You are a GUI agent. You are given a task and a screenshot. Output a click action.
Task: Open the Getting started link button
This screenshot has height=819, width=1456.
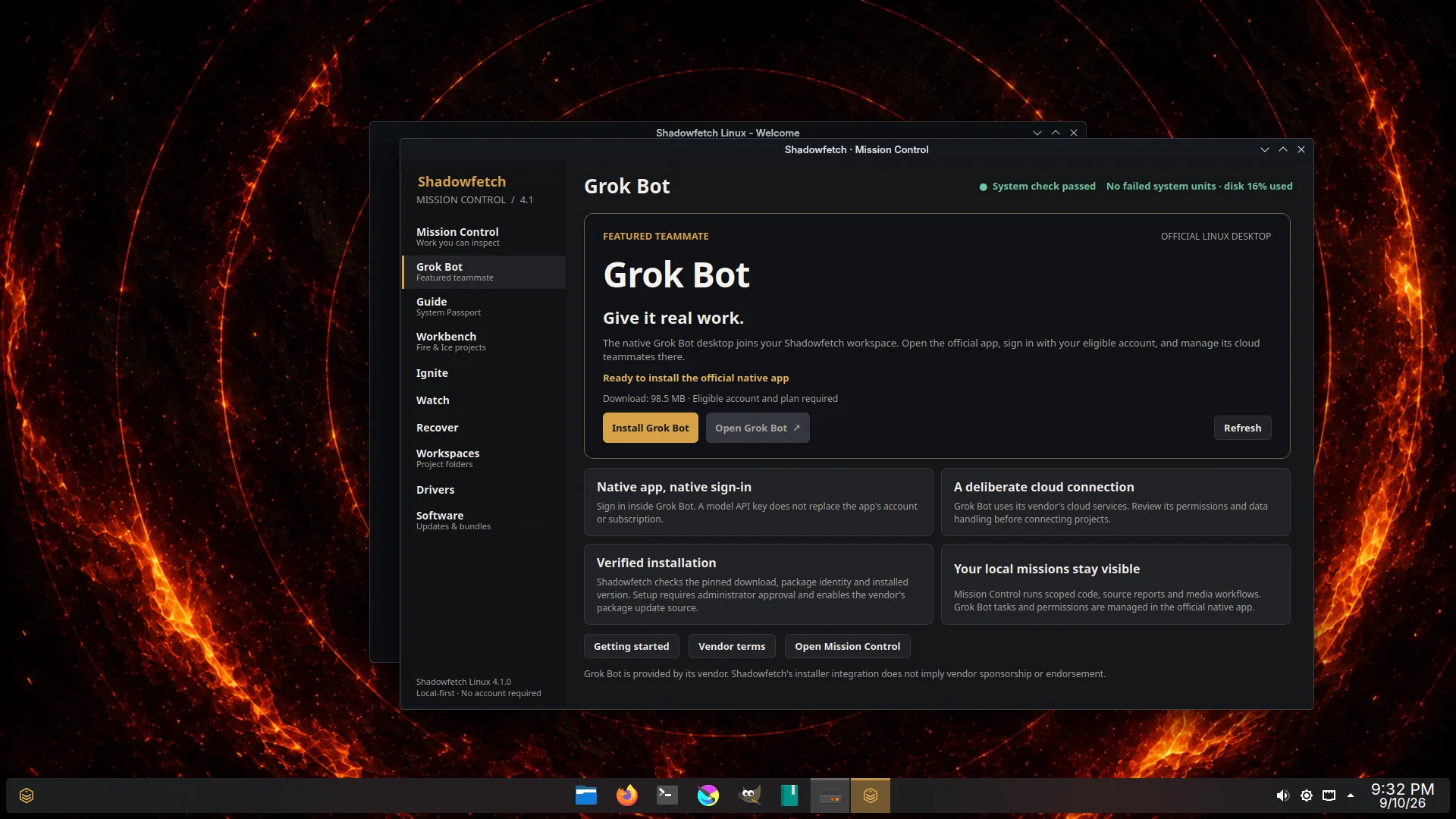pos(631,646)
